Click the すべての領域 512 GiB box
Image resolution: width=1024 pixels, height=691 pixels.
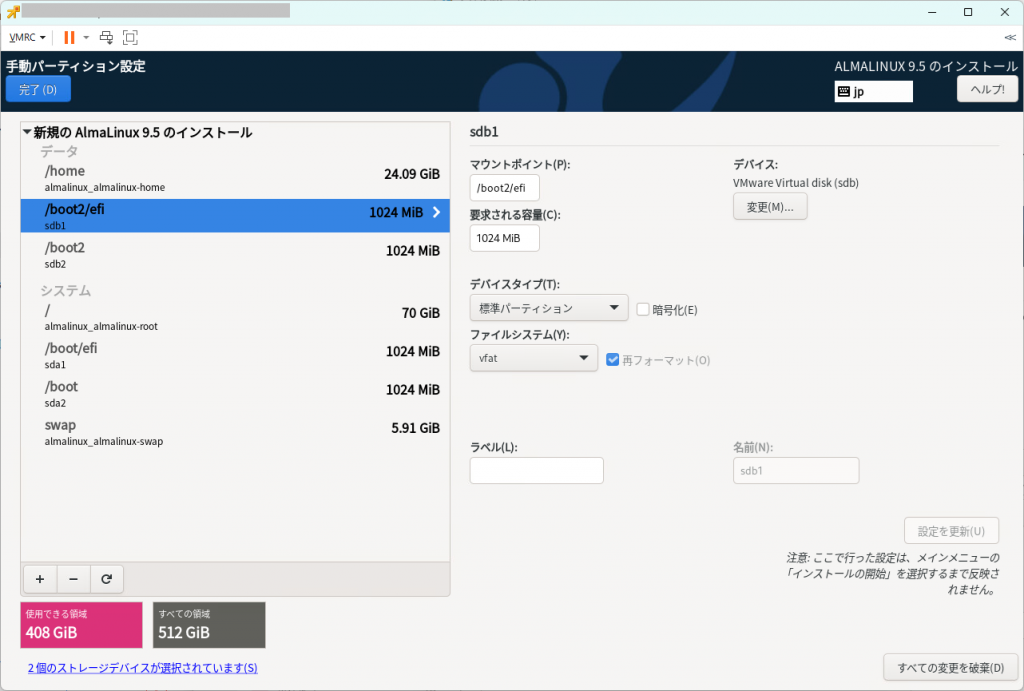click(209, 625)
